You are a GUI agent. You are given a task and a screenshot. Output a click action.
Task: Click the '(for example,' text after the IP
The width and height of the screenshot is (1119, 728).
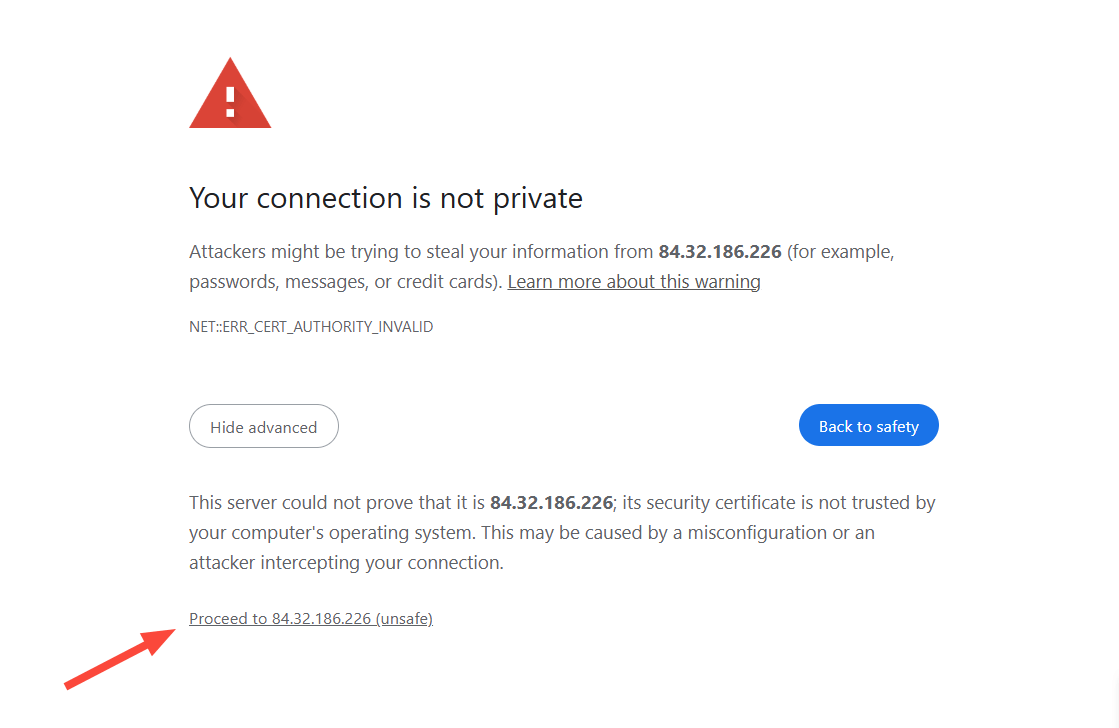click(841, 252)
